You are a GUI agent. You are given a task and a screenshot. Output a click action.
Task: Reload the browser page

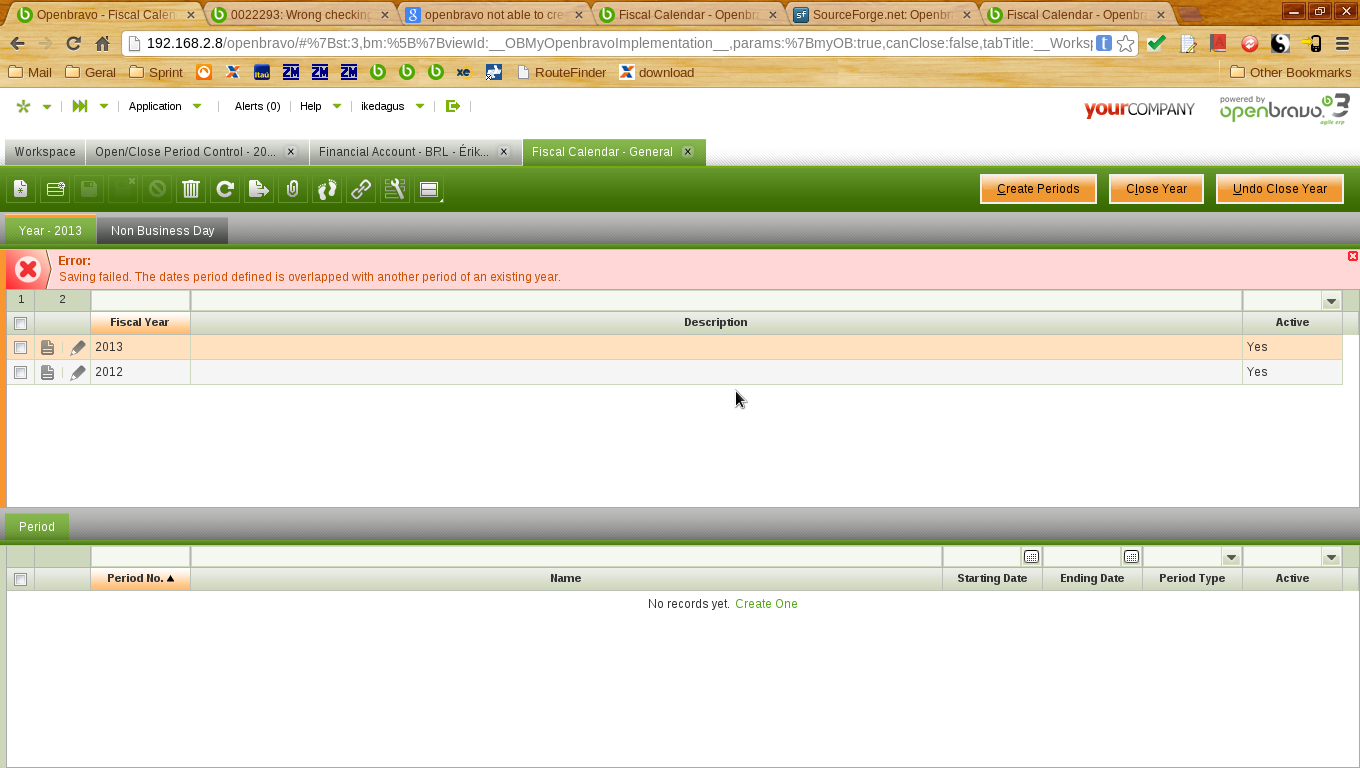click(73, 43)
